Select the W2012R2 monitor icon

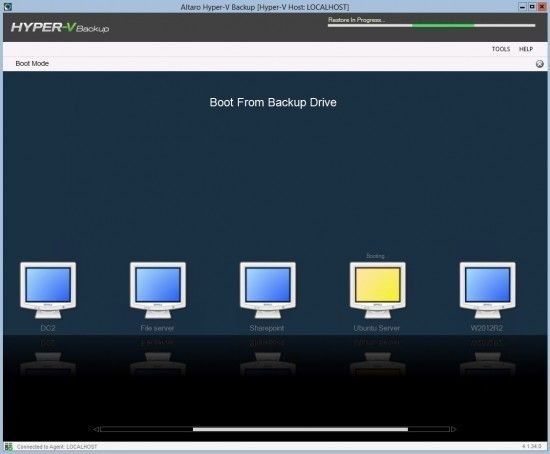point(488,290)
